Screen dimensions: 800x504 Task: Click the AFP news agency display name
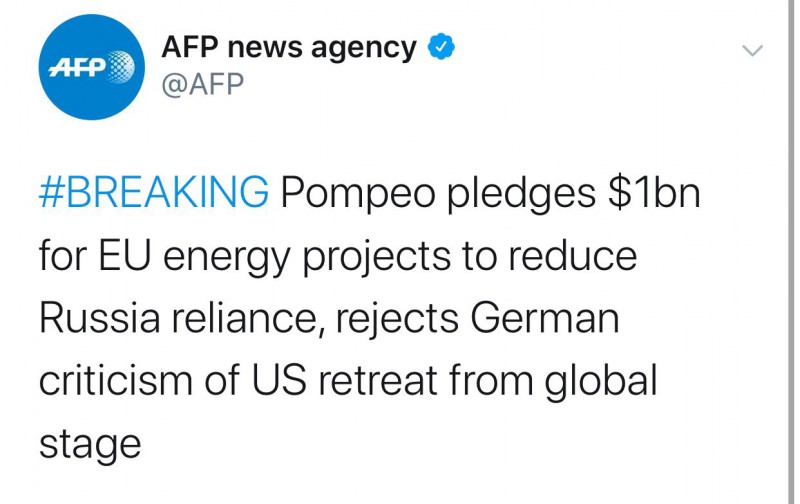[289, 46]
